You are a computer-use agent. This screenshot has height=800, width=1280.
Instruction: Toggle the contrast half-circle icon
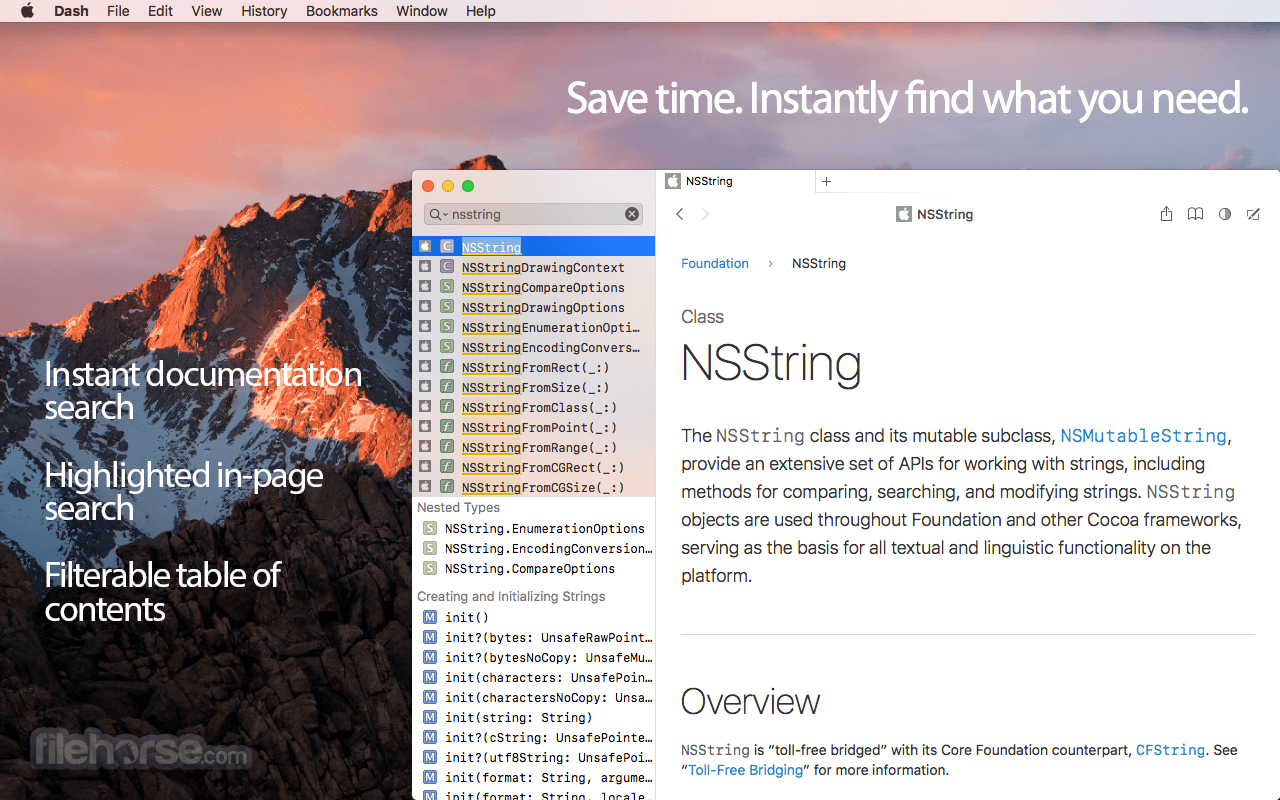(1224, 214)
